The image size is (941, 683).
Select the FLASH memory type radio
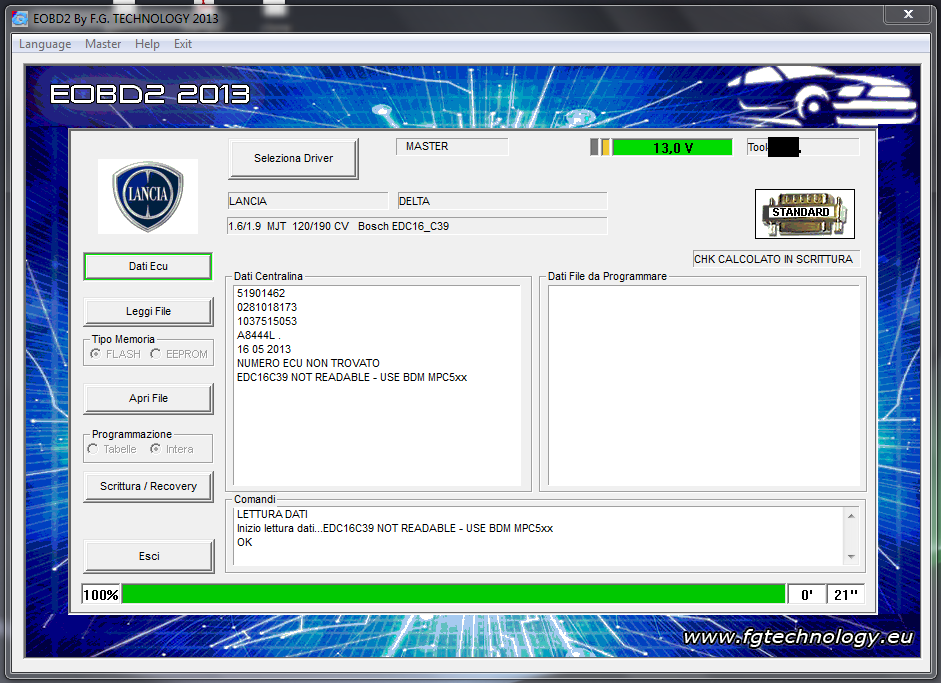point(116,354)
